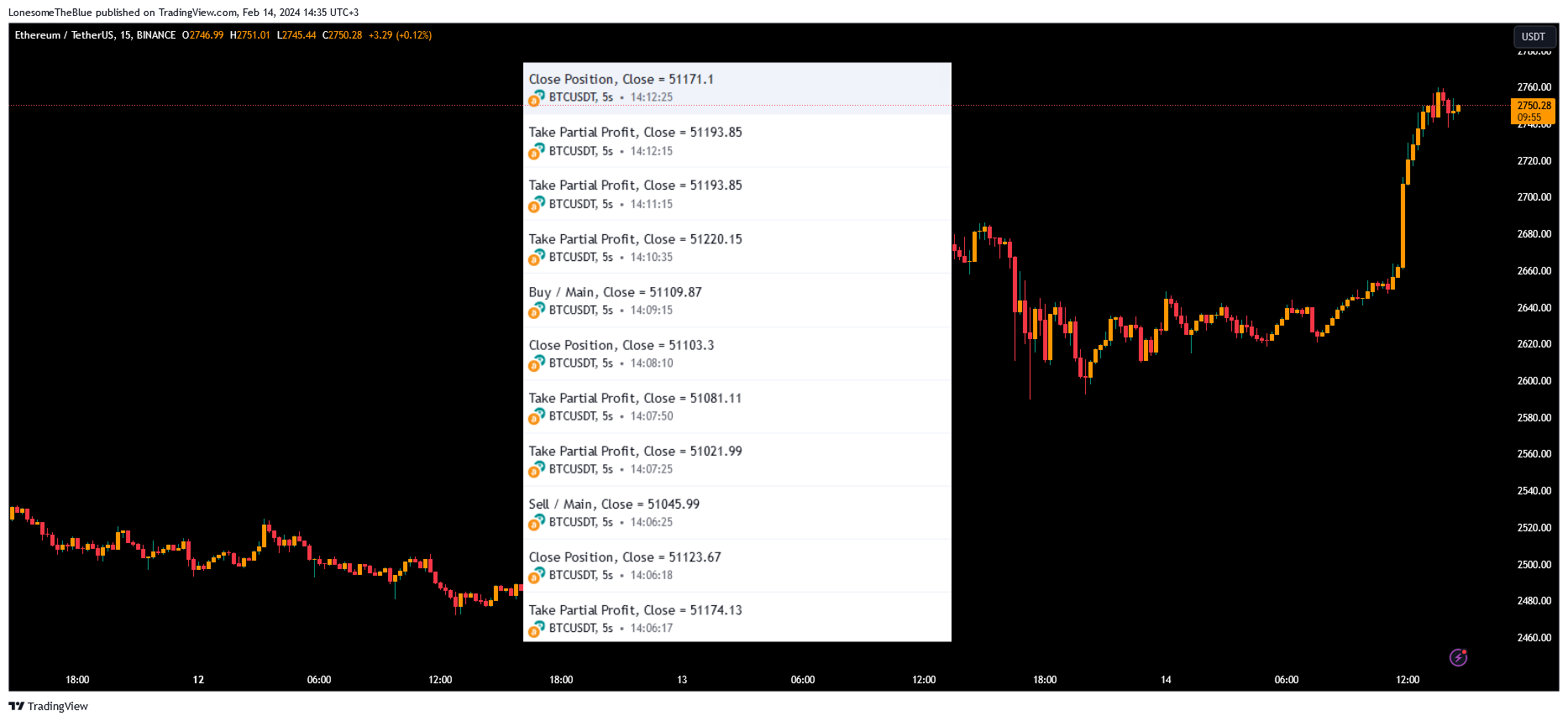1568x721 pixels.
Task: Click the +3.29 (+0.12%) change value
Action: pyautogui.click(x=400, y=35)
